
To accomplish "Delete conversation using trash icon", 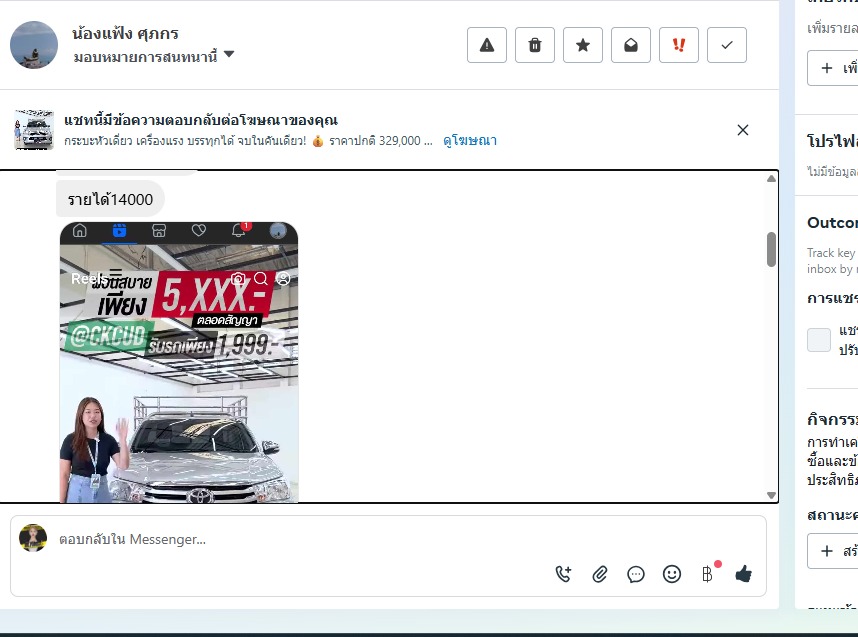I will click(x=535, y=45).
